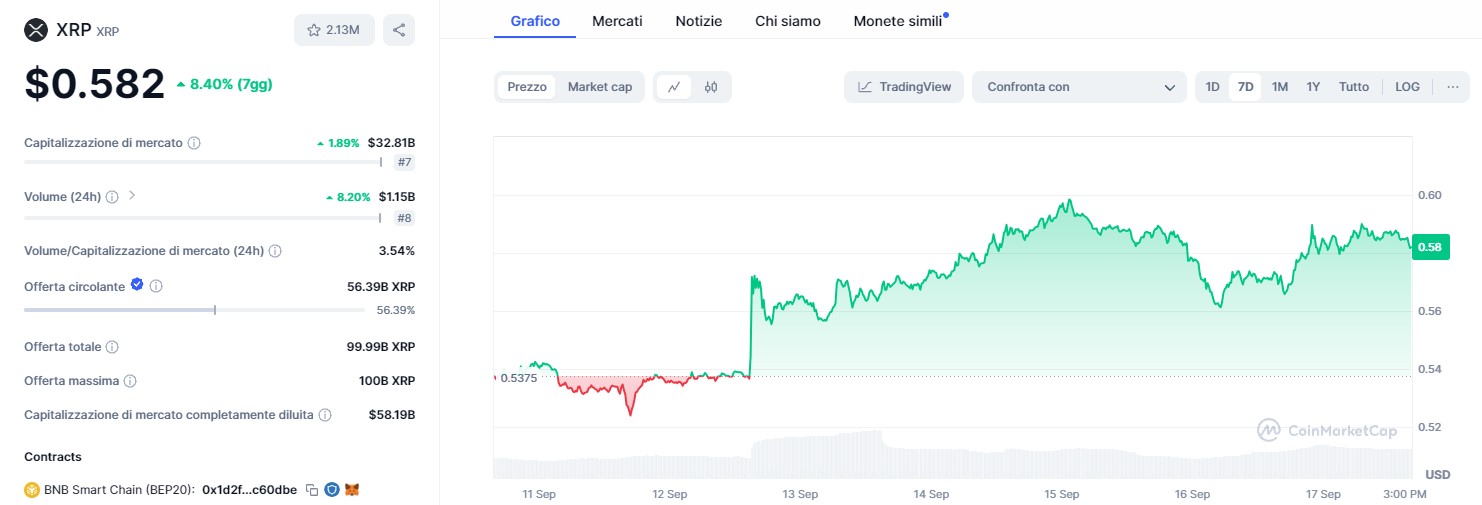Open the three-dots chart options menu

[1453, 87]
